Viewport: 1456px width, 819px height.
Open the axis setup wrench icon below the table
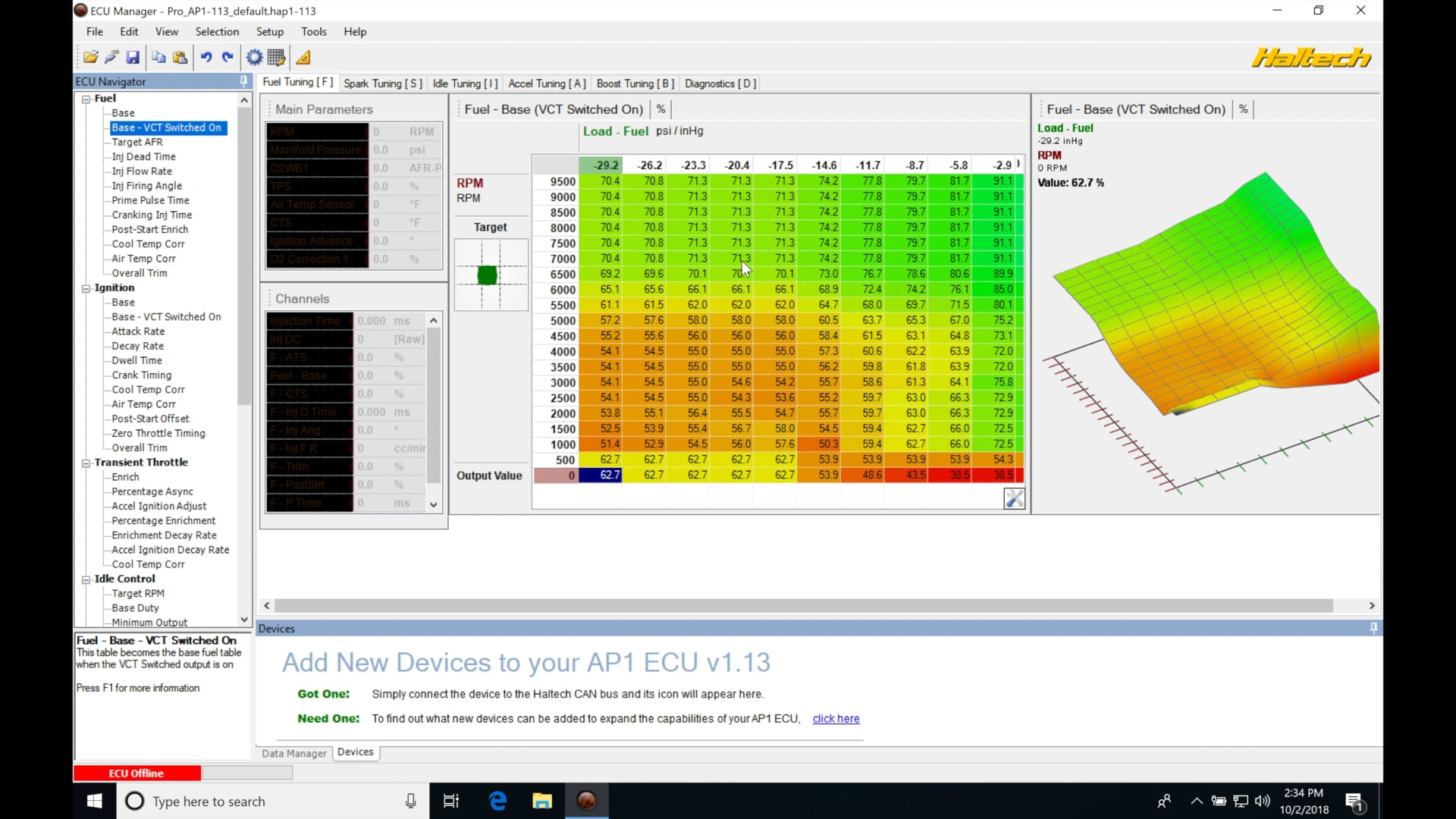click(x=1014, y=498)
